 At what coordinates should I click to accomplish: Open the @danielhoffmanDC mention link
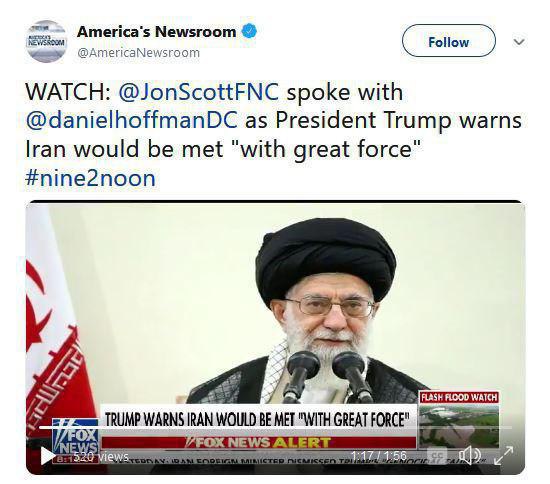click(x=132, y=120)
